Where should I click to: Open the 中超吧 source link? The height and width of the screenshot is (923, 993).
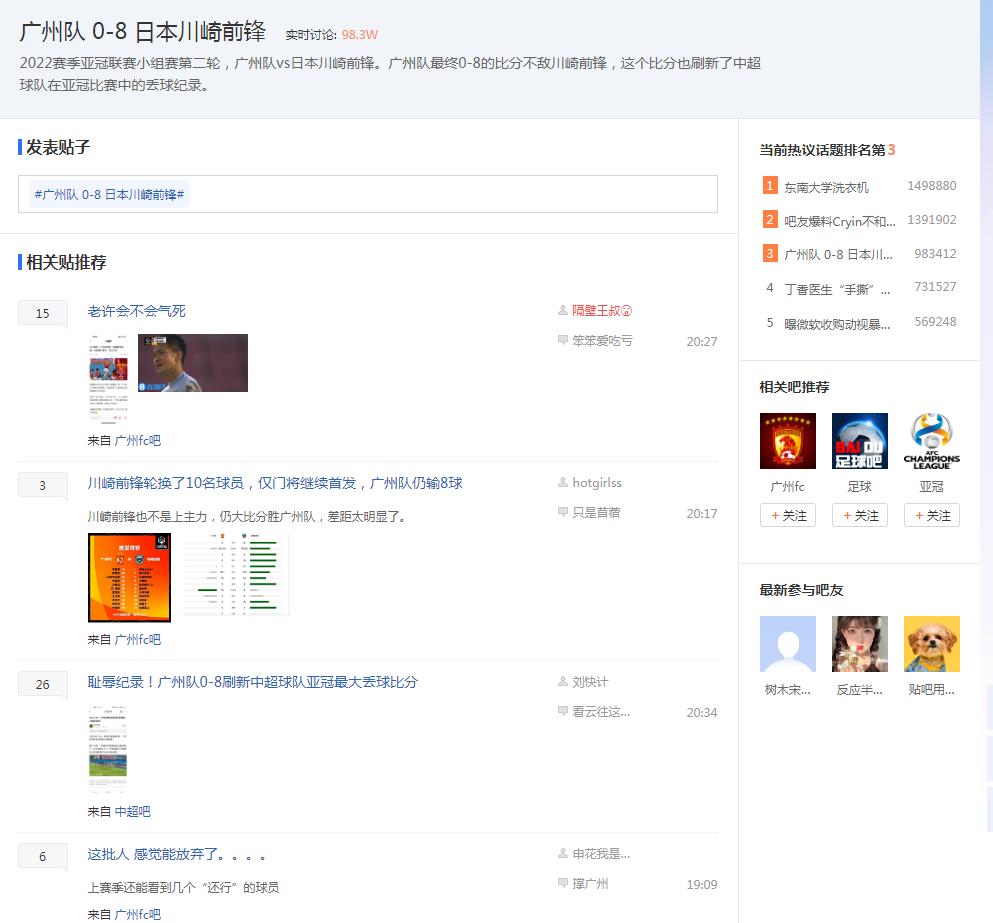tap(132, 812)
